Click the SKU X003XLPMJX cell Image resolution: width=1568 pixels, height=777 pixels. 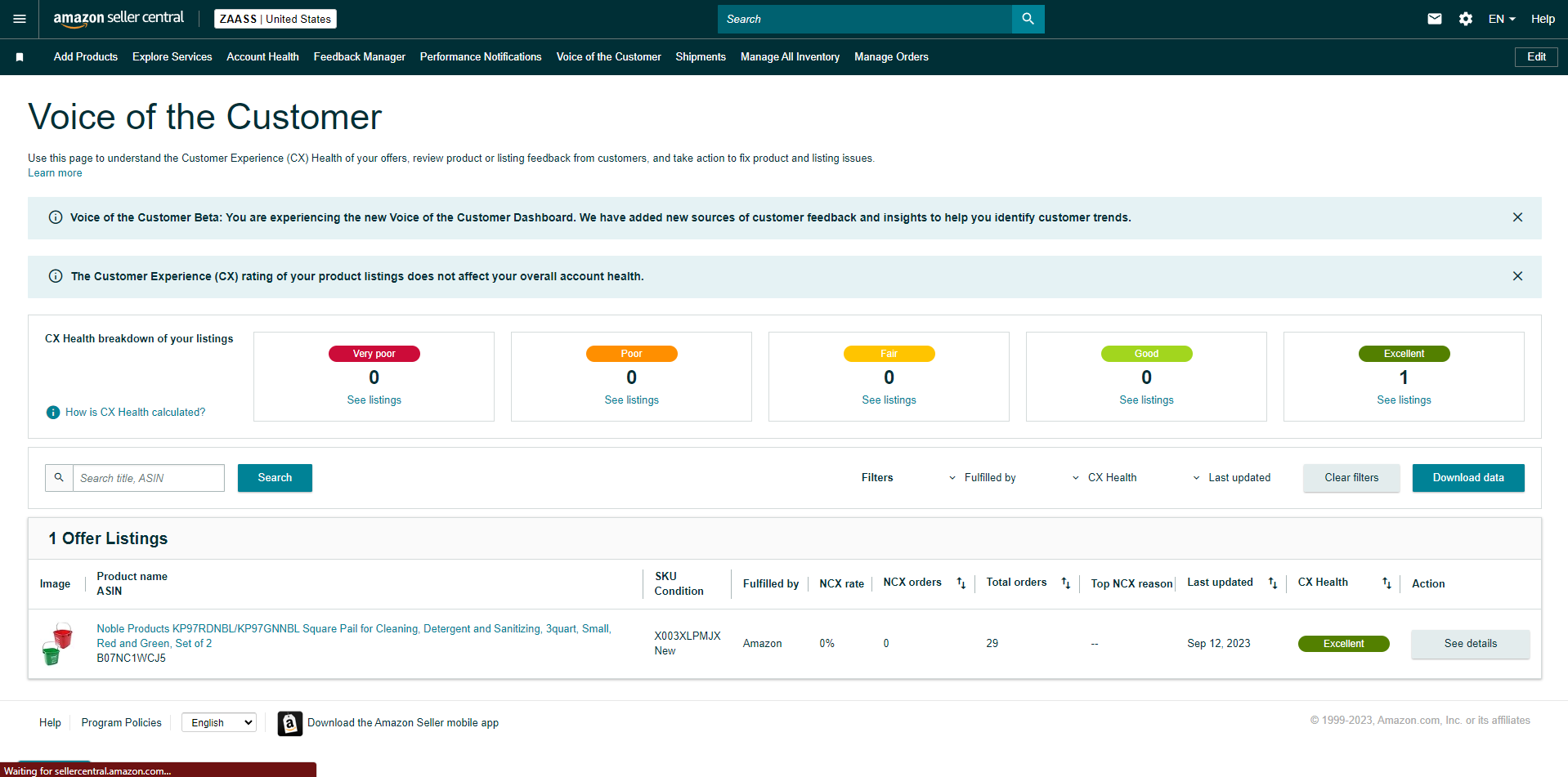pos(688,636)
